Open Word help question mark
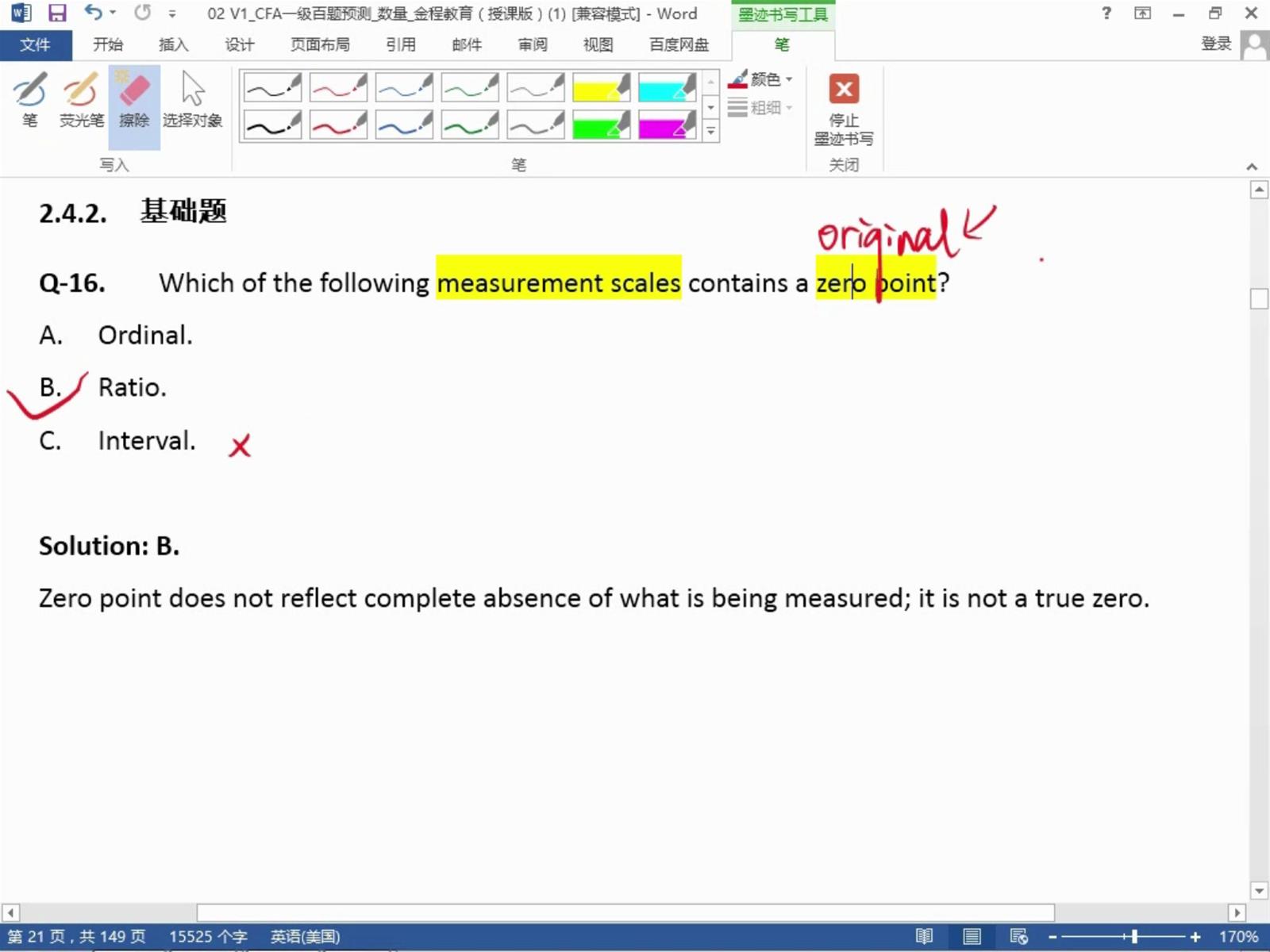Viewport: 1270px width, 952px height. (x=1106, y=13)
